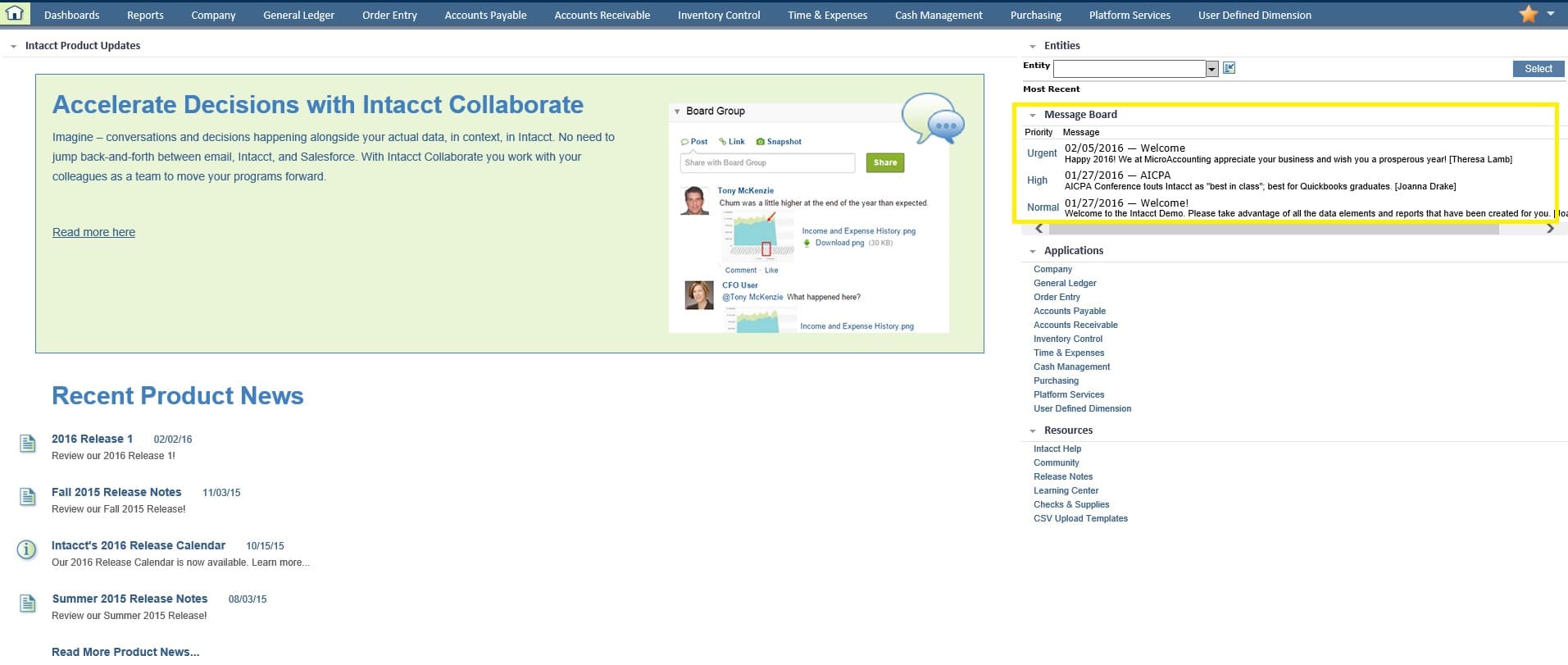Click the green Download png arrow link
Image resolution: width=1568 pixels, height=665 pixels.
tap(834, 243)
